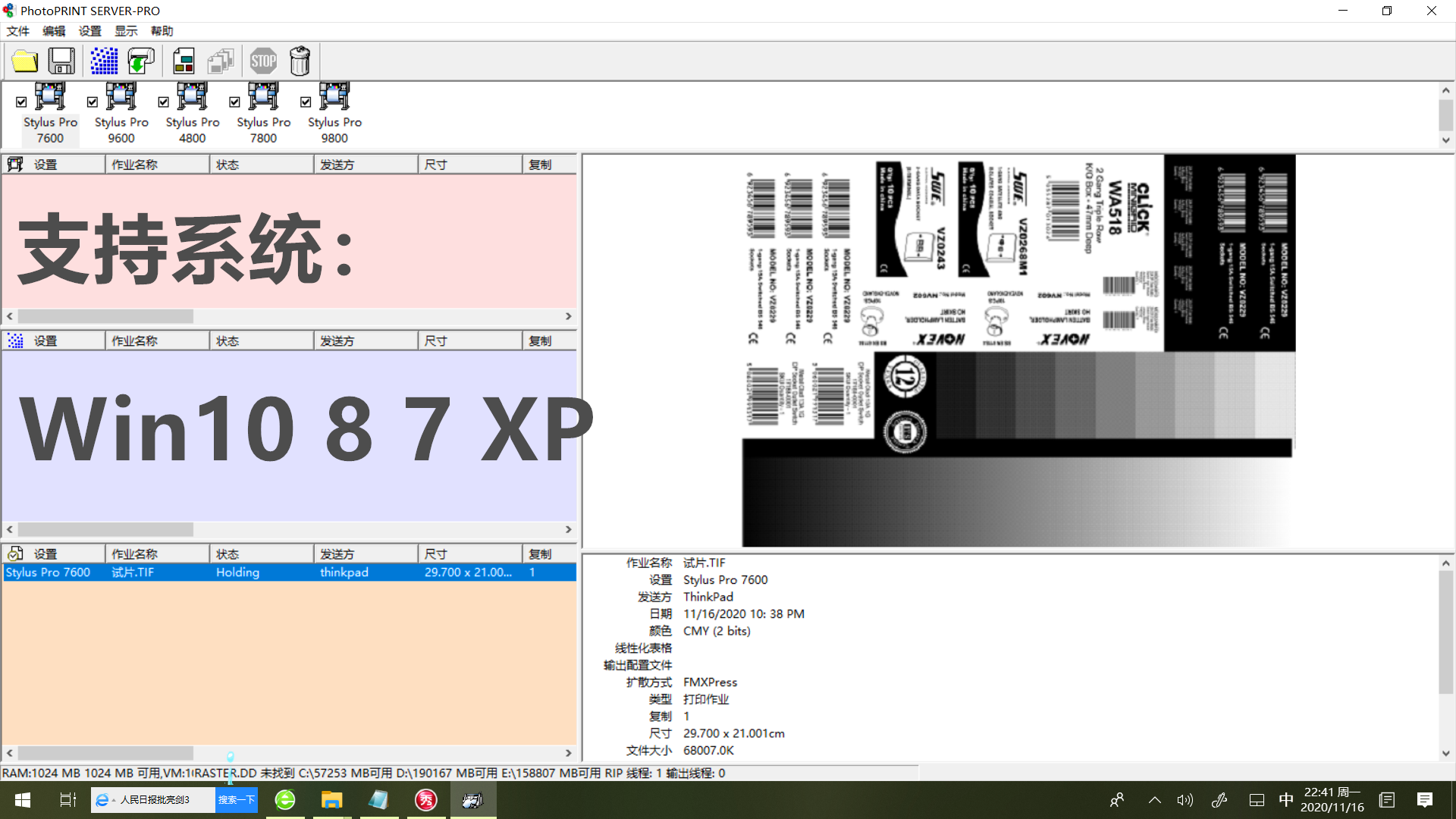This screenshot has height=819, width=1456.
Task: Click the bottom queue panel header icon
Action: coord(15,554)
